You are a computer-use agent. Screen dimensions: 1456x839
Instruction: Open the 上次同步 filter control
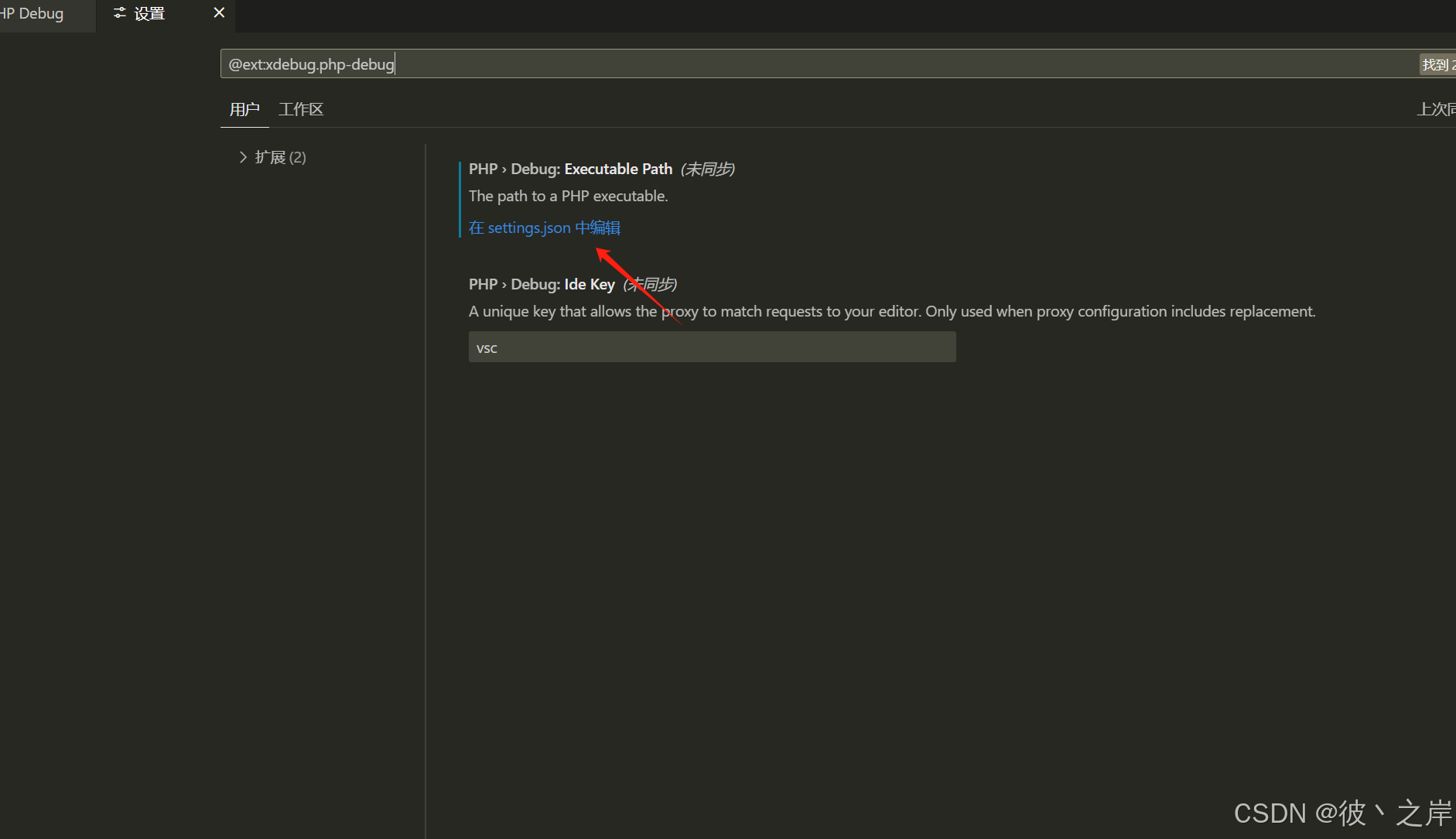pos(1437,108)
